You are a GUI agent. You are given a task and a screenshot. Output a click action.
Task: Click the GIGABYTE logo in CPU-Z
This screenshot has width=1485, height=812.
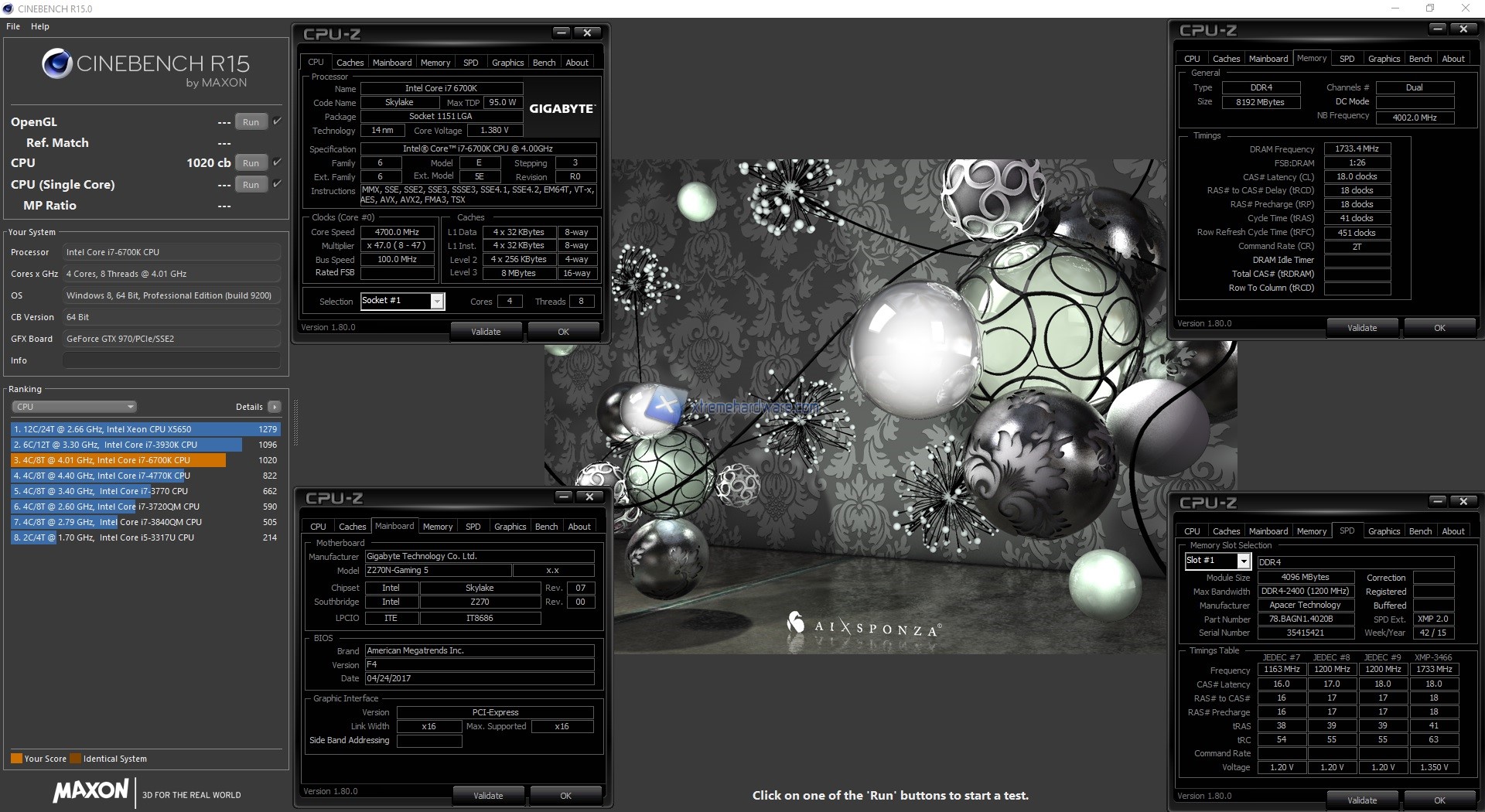(x=562, y=109)
